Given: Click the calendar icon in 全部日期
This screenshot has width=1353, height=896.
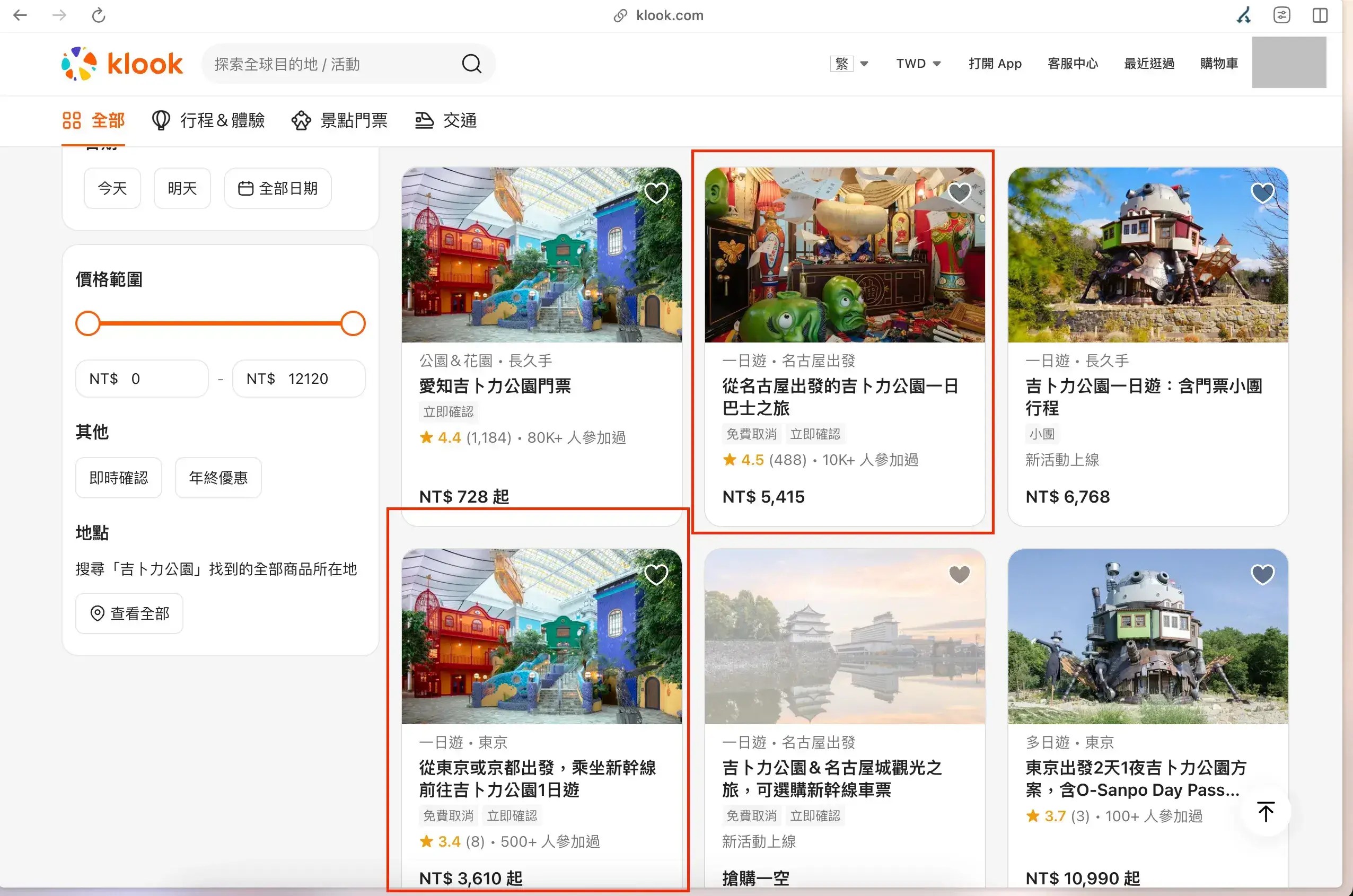Looking at the screenshot, I should (246, 188).
